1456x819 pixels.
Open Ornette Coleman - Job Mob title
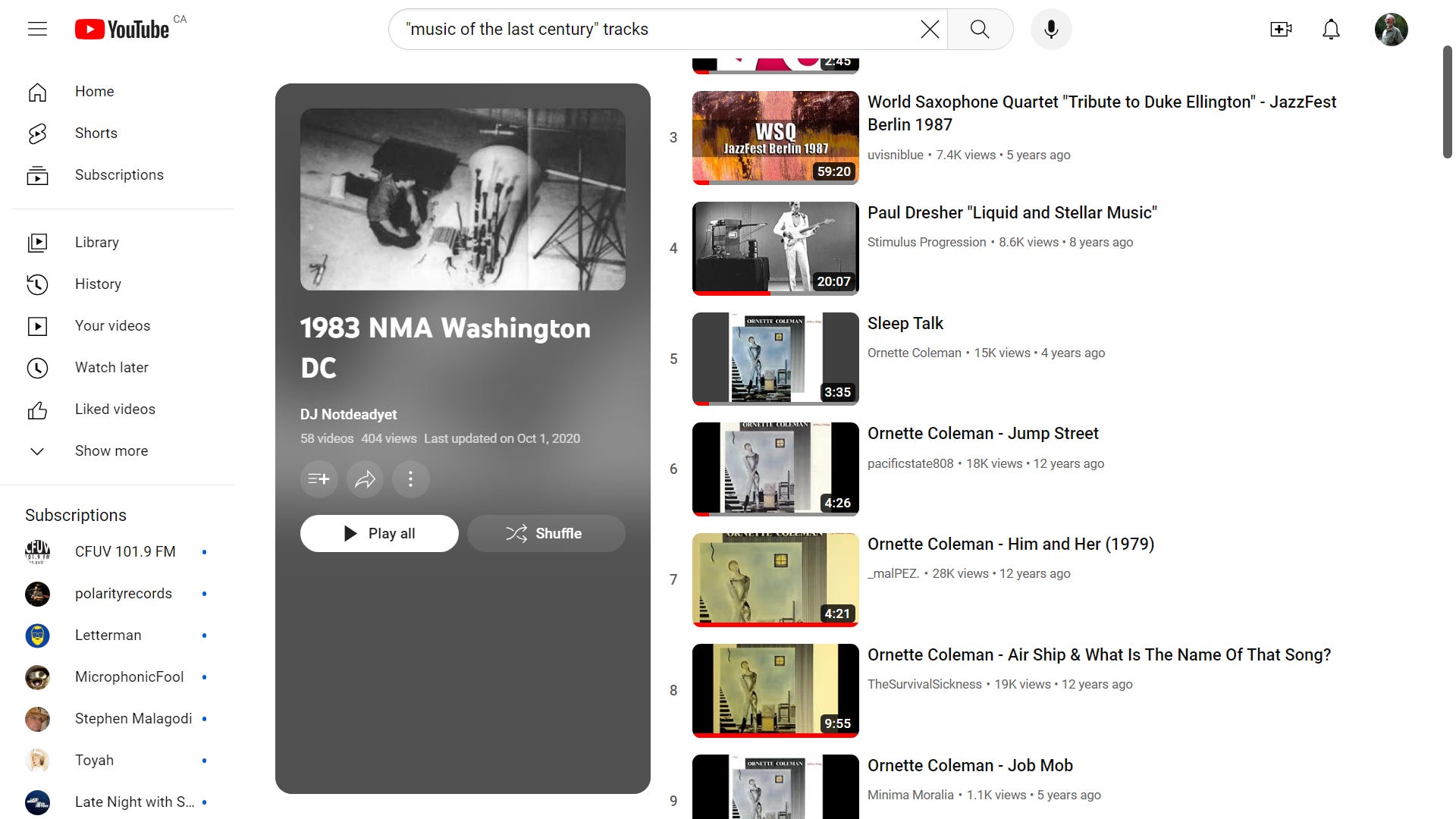pyautogui.click(x=970, y=765)
